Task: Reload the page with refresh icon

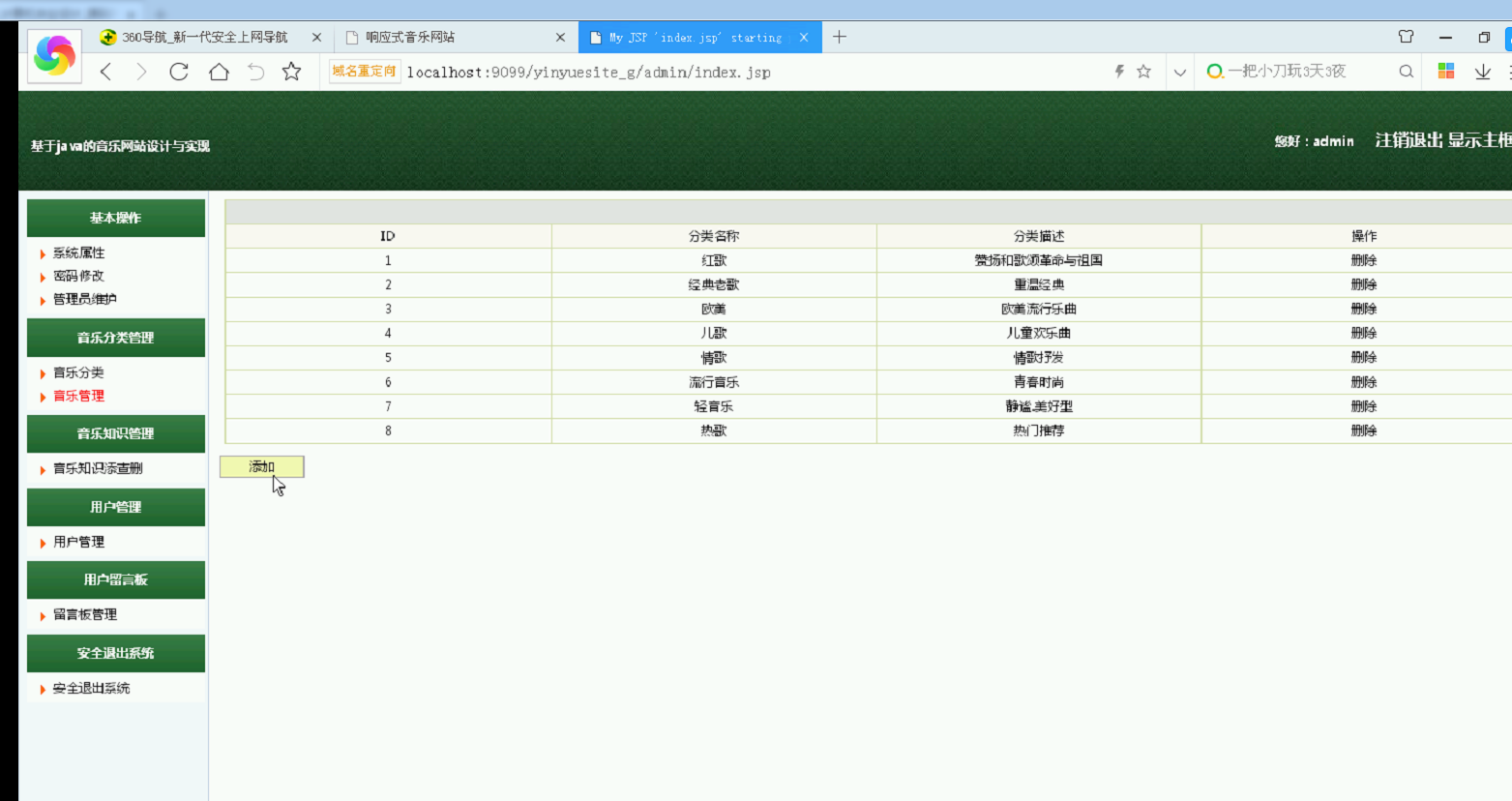Action: pos(179,72)
